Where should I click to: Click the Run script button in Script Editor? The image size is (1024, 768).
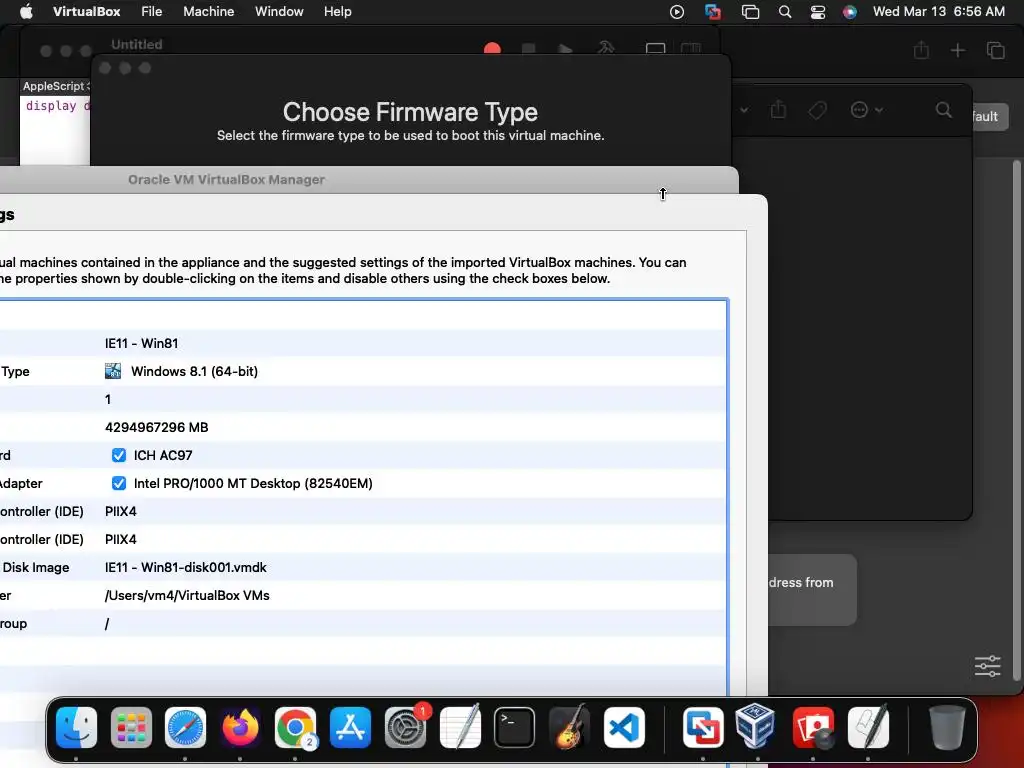(566, 50)
